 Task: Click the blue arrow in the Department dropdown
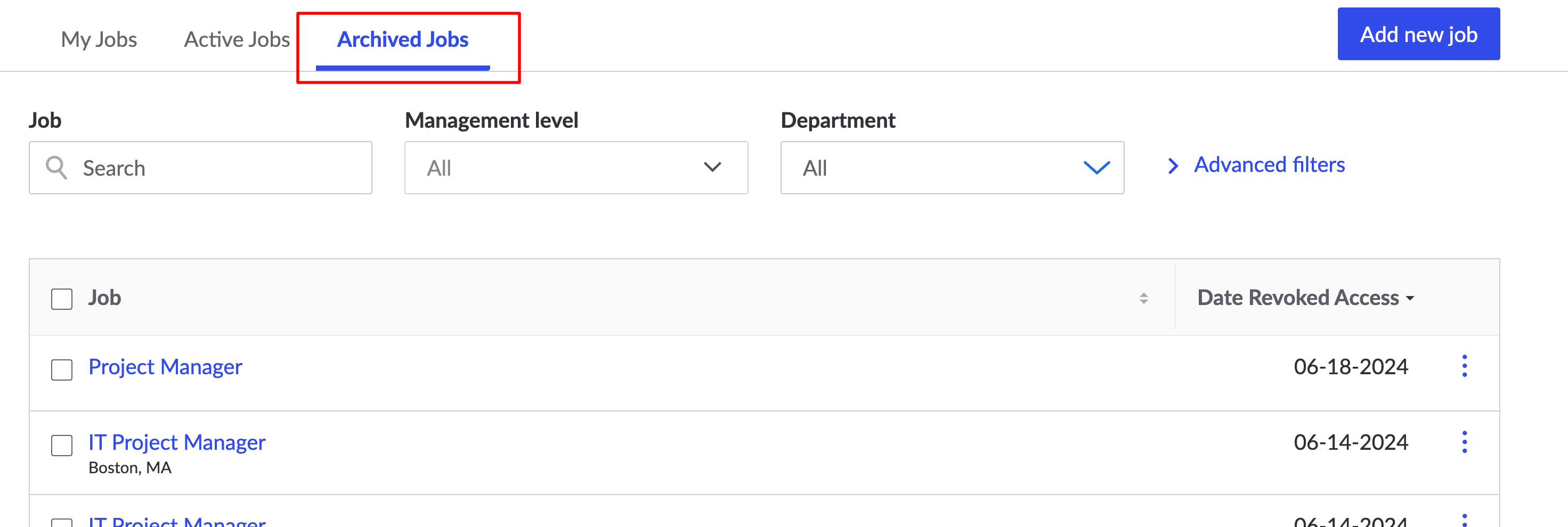pos(1096,167)
